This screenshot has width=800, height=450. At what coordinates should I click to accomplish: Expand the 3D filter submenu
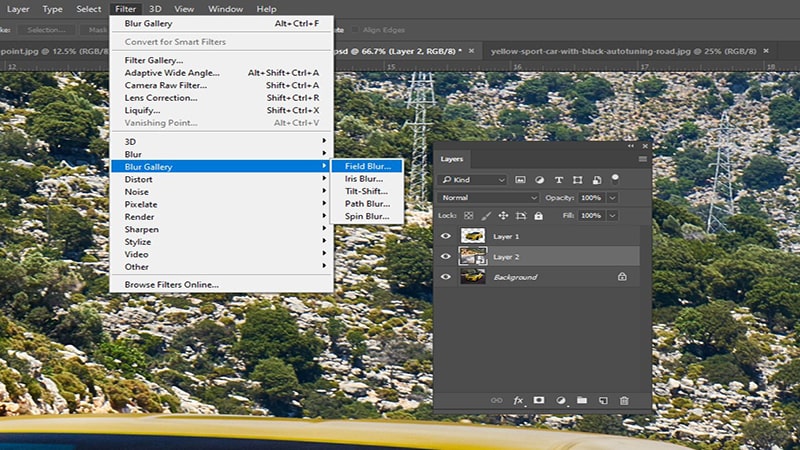(222, 141)
